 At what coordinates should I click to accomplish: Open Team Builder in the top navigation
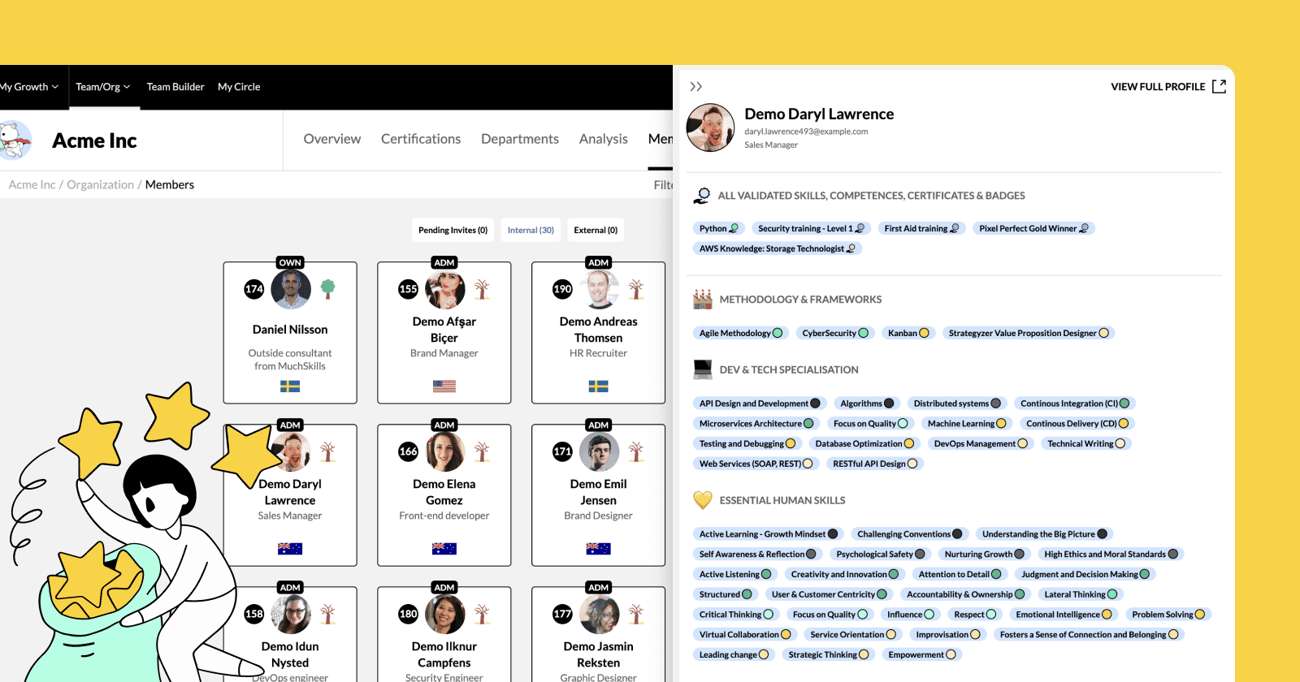coord(175,87)
